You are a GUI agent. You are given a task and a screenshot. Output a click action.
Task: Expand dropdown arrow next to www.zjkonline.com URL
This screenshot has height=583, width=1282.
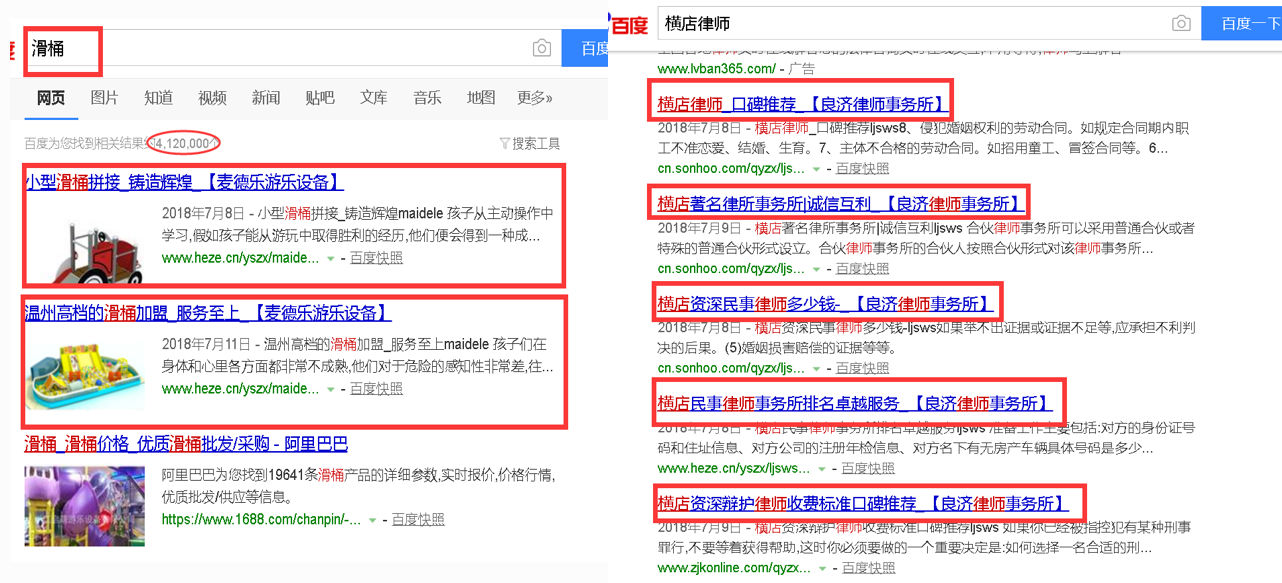[x=824, y=568]
